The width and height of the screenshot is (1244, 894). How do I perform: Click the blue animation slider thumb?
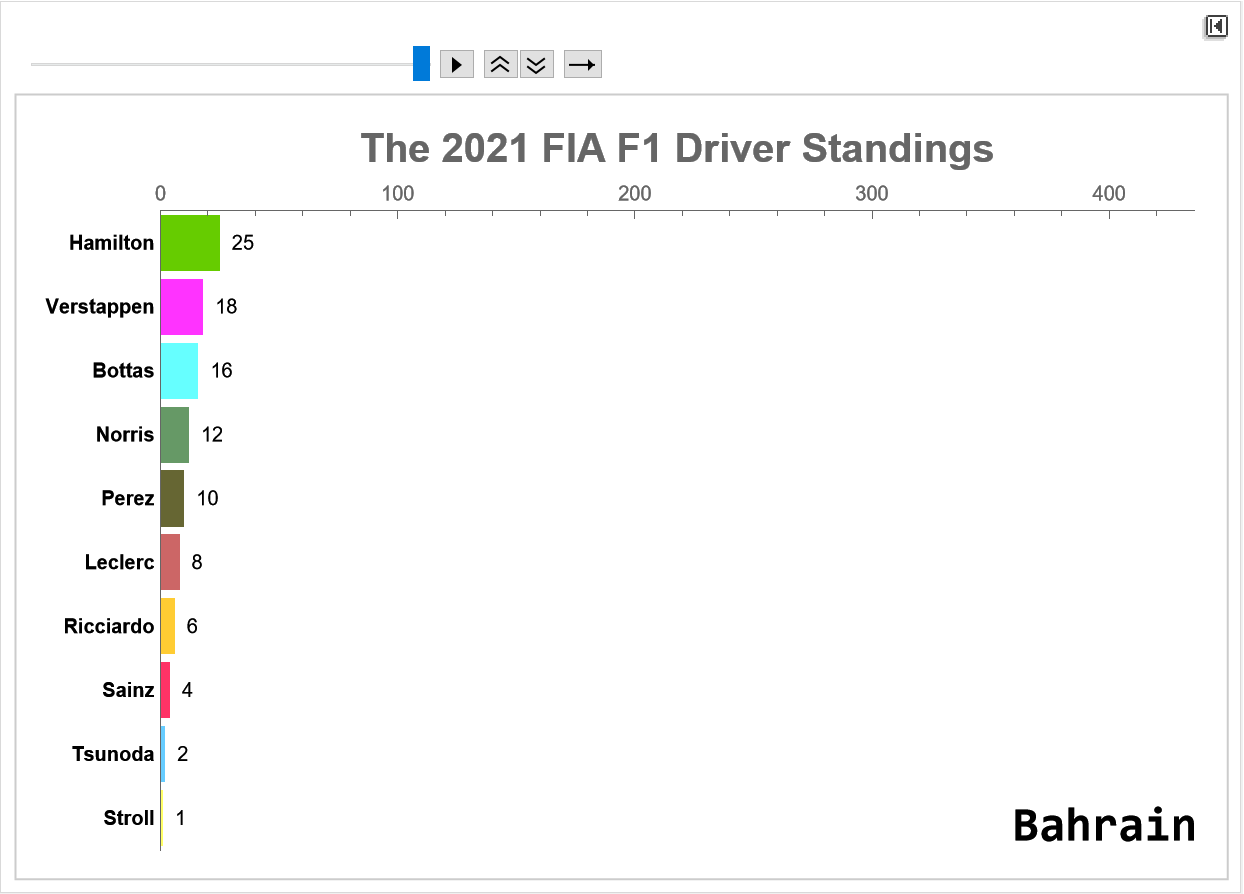(421, 64)
